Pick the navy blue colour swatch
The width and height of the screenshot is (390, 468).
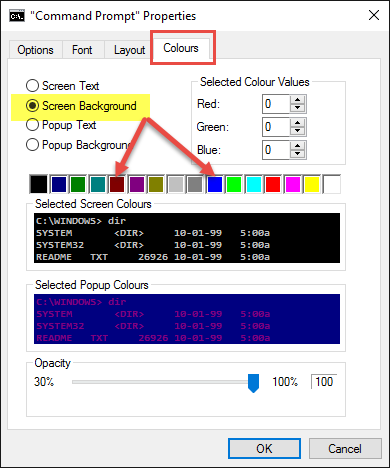tap(59, 184)
